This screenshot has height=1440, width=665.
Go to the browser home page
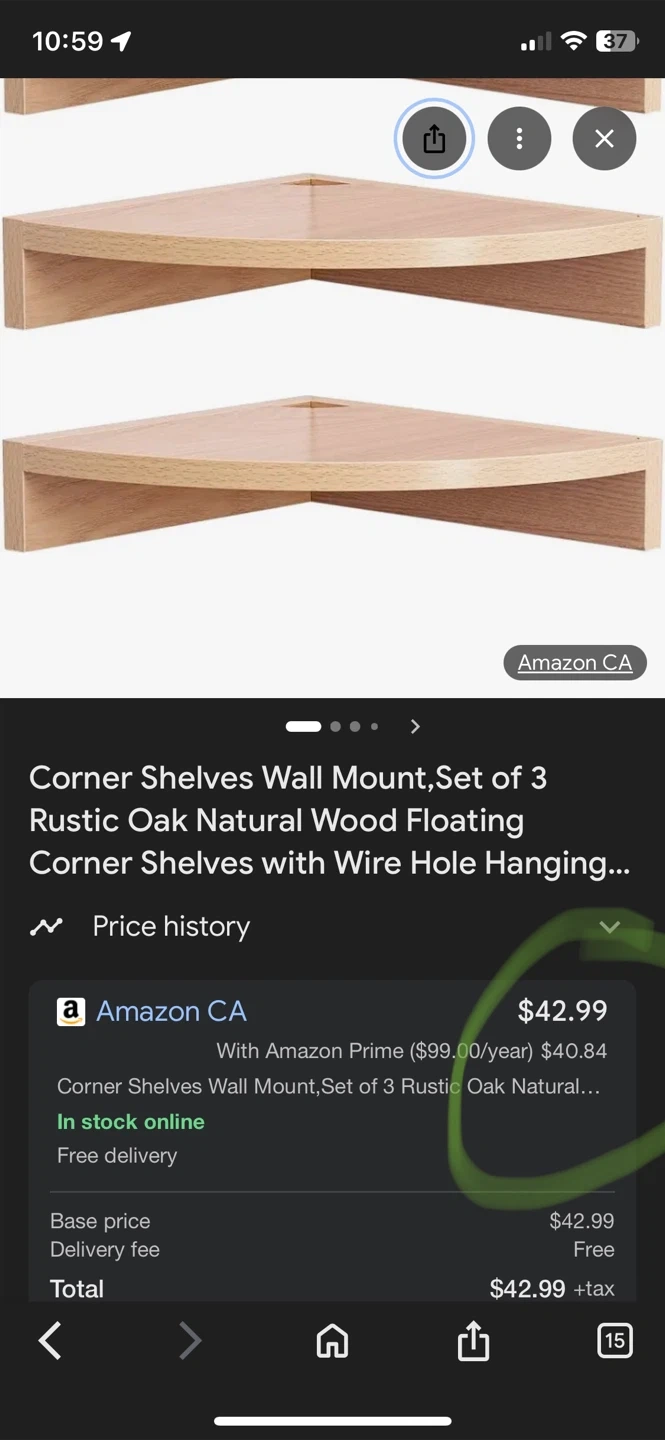(x=332, y=1341)
